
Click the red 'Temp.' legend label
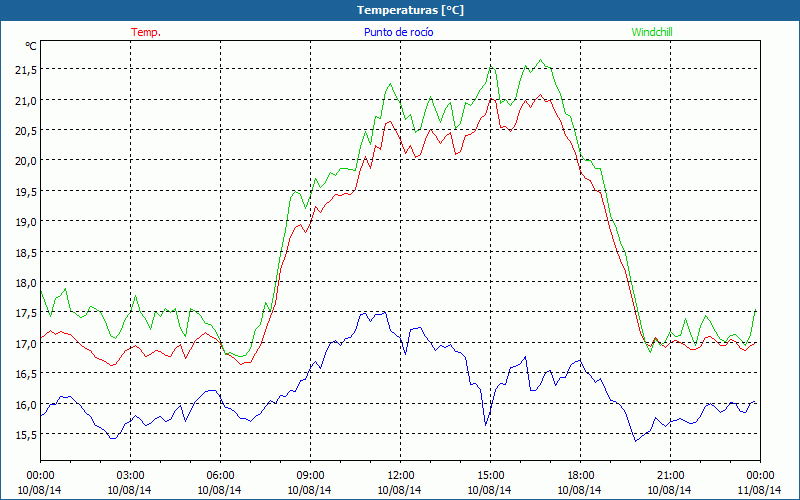(146, 32)
